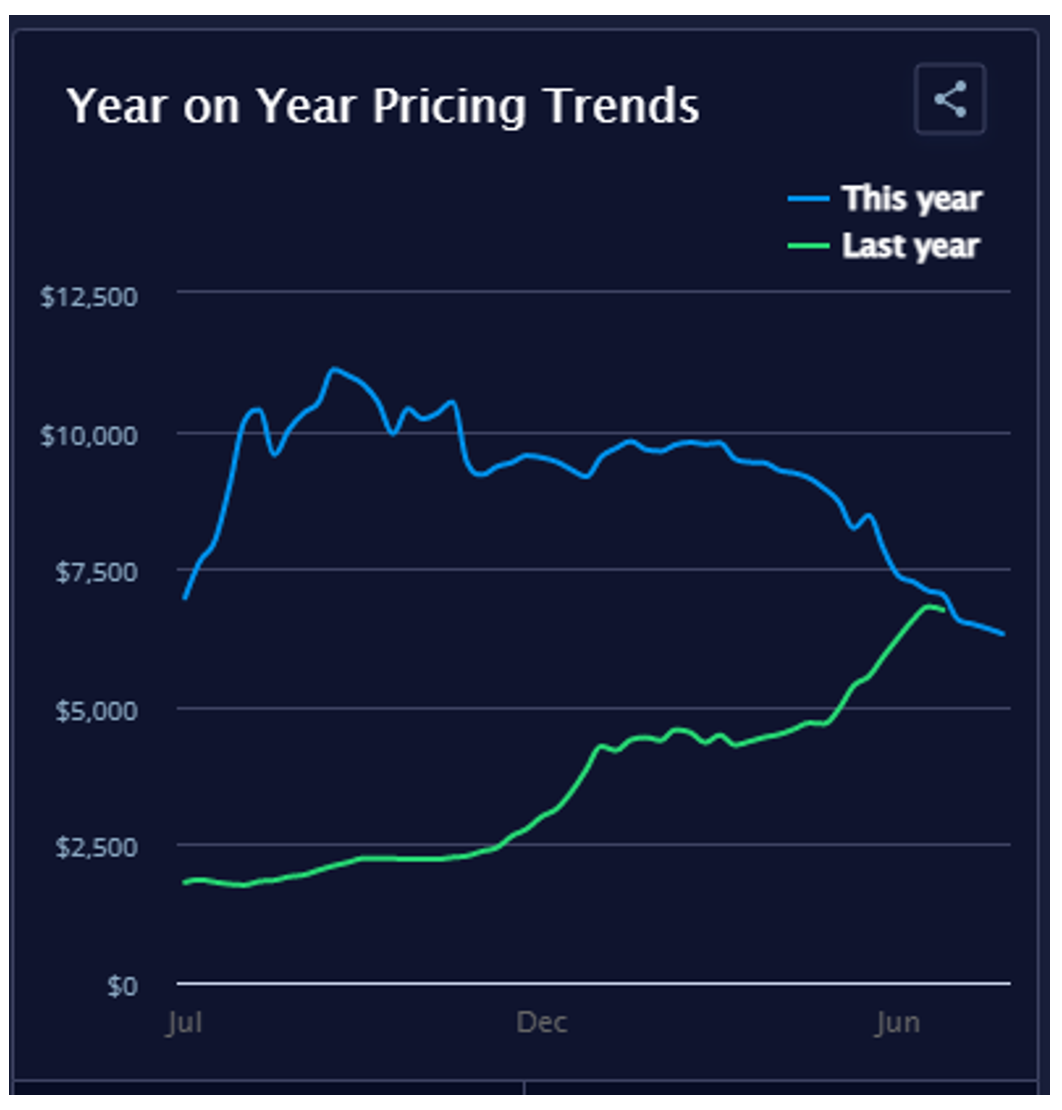
Task: Click the right end of the blue line
Action: click(x=1002, y=633)
